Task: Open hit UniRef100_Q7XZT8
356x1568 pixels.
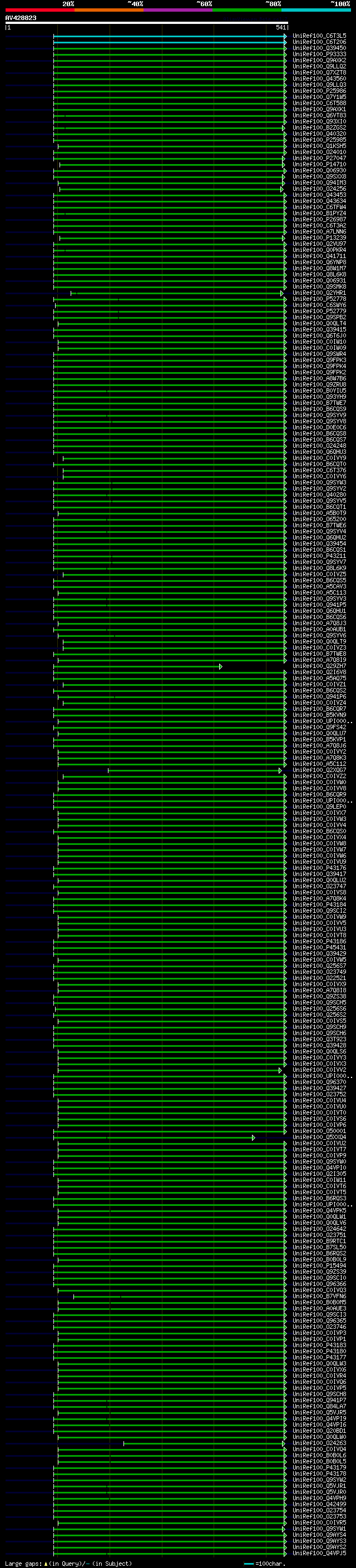Action: pos(319,72)
